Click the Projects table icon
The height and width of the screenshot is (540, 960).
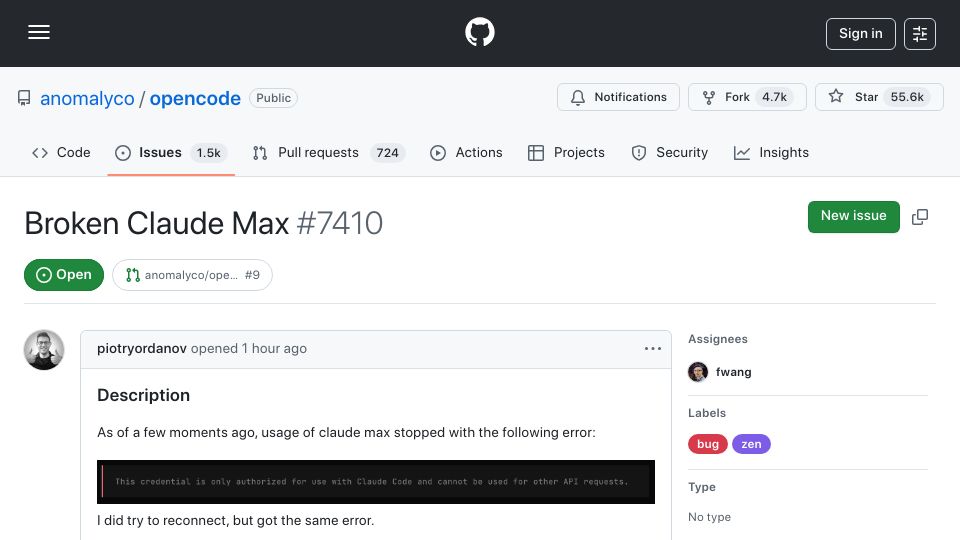tap(536, 153)
